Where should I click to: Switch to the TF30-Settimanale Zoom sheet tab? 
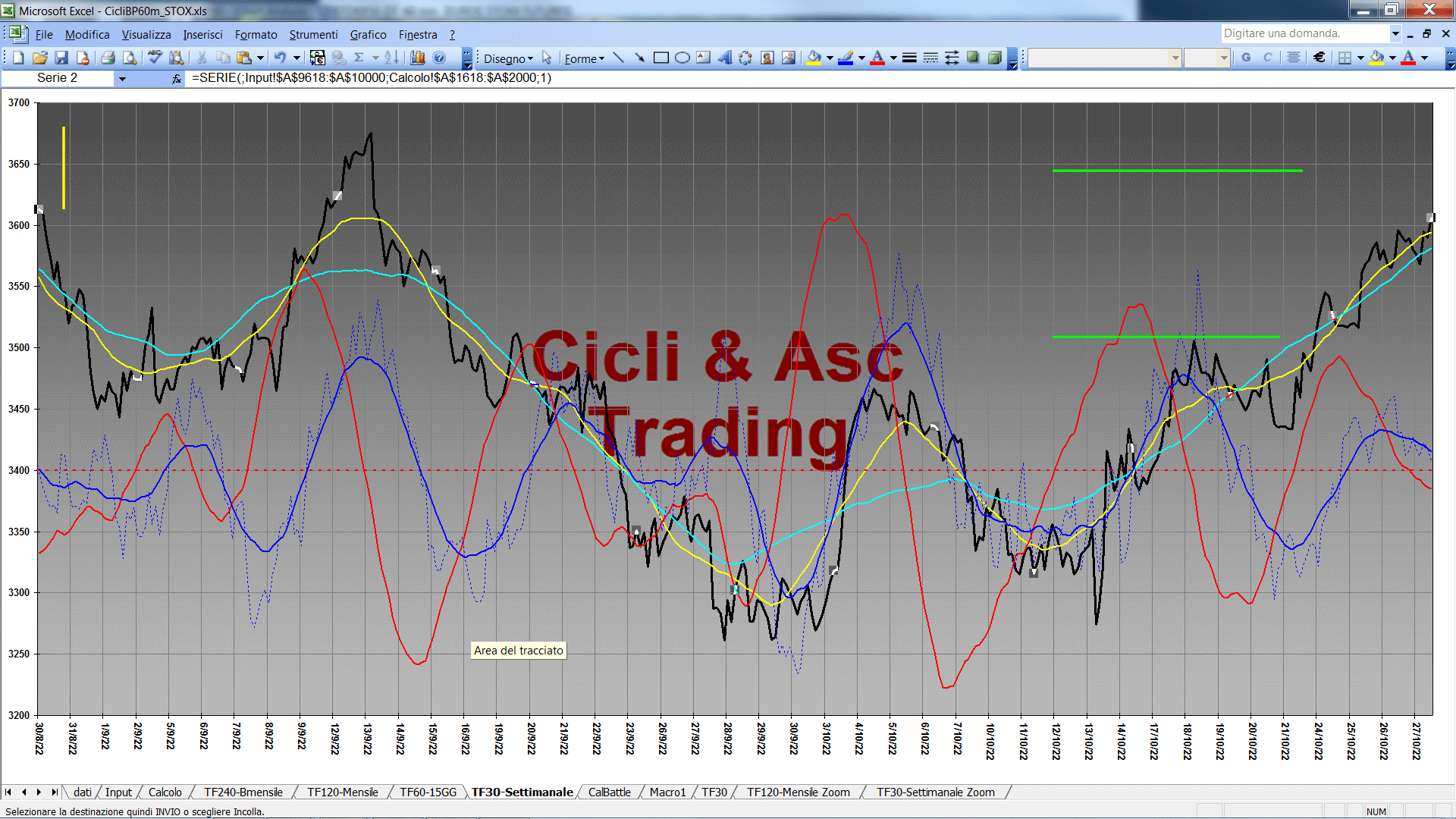(x=935, y=792)
